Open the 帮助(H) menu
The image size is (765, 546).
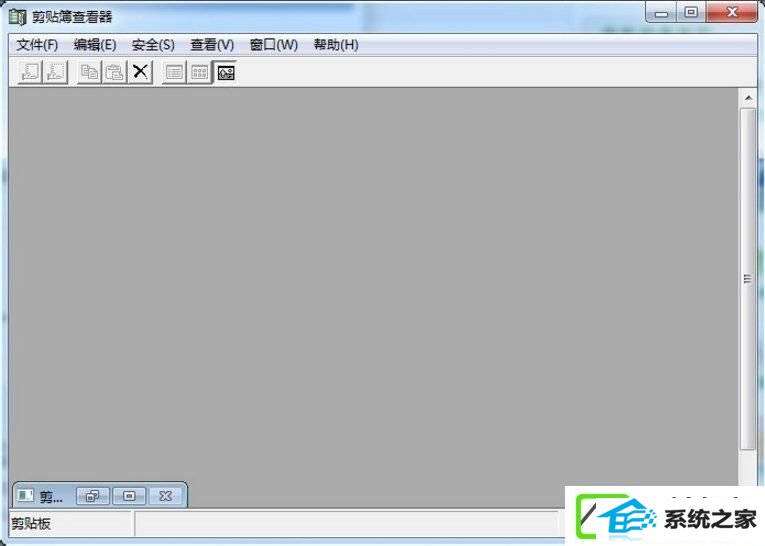tap(336, 45)
